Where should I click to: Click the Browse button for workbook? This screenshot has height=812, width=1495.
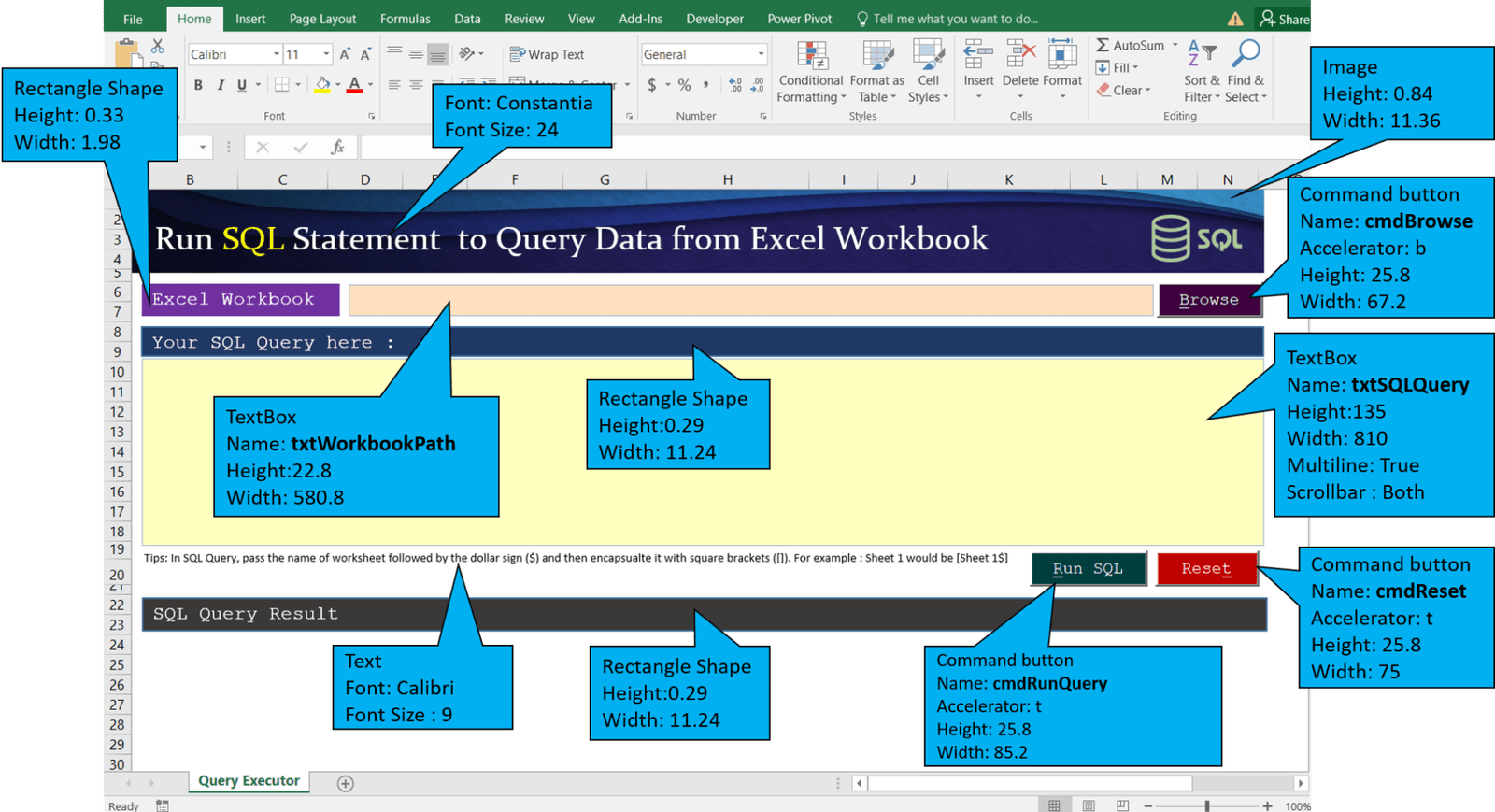tap(1209, 300)
